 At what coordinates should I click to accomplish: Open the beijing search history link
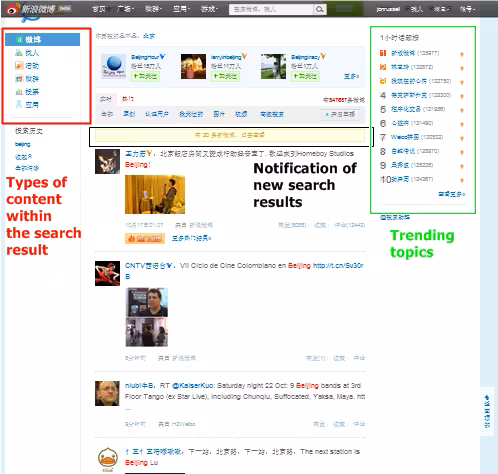click(23, 144)
